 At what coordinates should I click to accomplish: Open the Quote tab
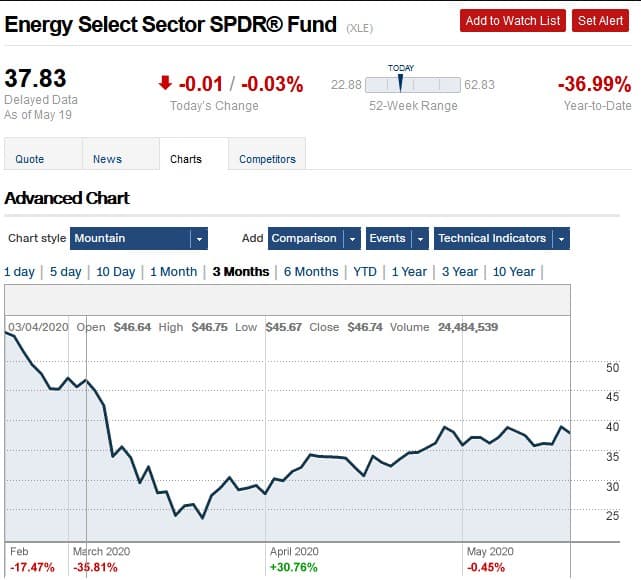pos(29,159)
